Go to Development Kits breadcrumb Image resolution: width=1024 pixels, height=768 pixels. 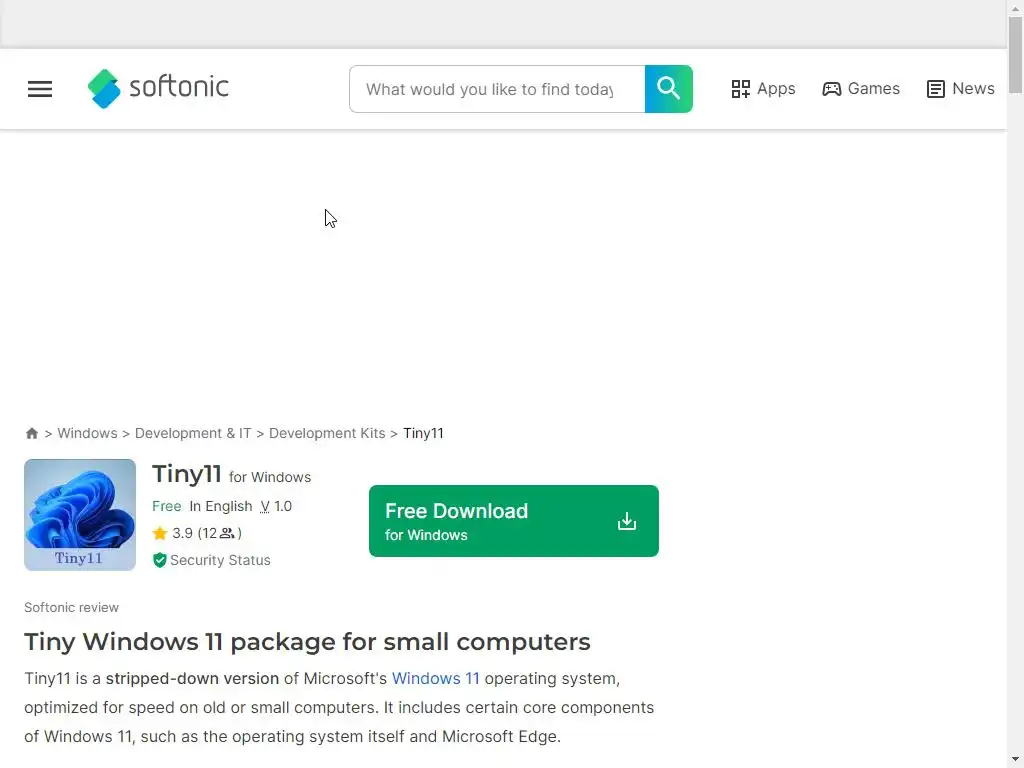327,433
